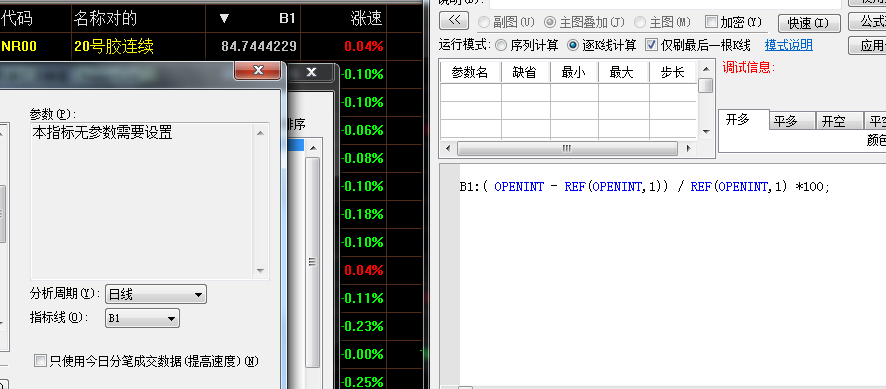Select the NR00 code cell
This screenshot has height=389, width=886.
(19, 46)
